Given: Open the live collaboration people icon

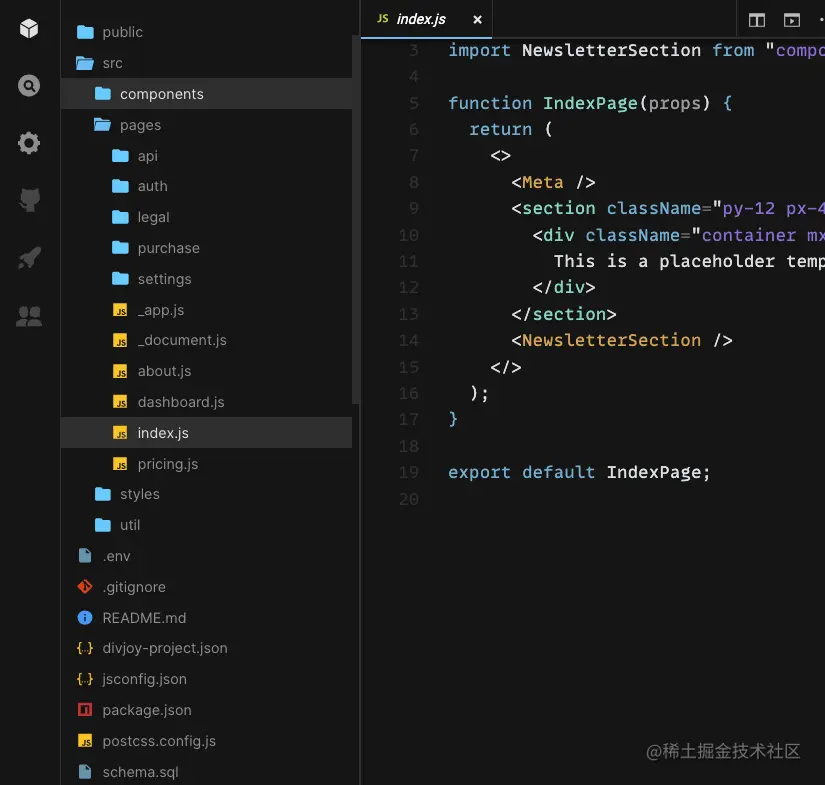Looking at the screenshot, I should pyautogui.click(x=29, y=316).
